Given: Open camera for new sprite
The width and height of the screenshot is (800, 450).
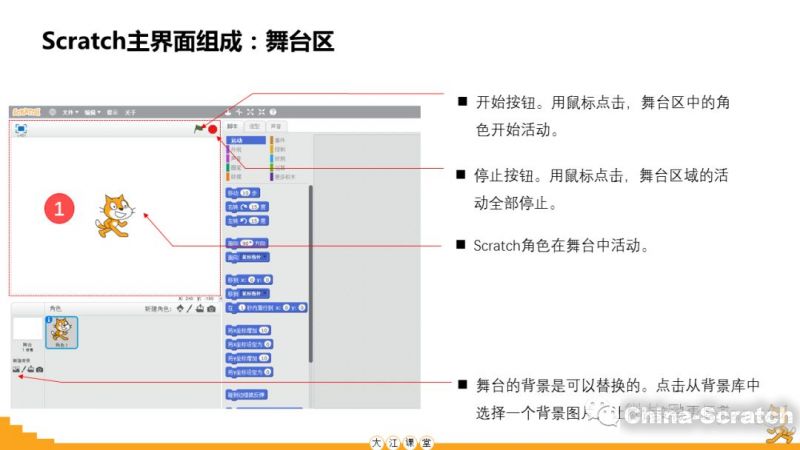Looking at the screenshot, I should 211,309.
